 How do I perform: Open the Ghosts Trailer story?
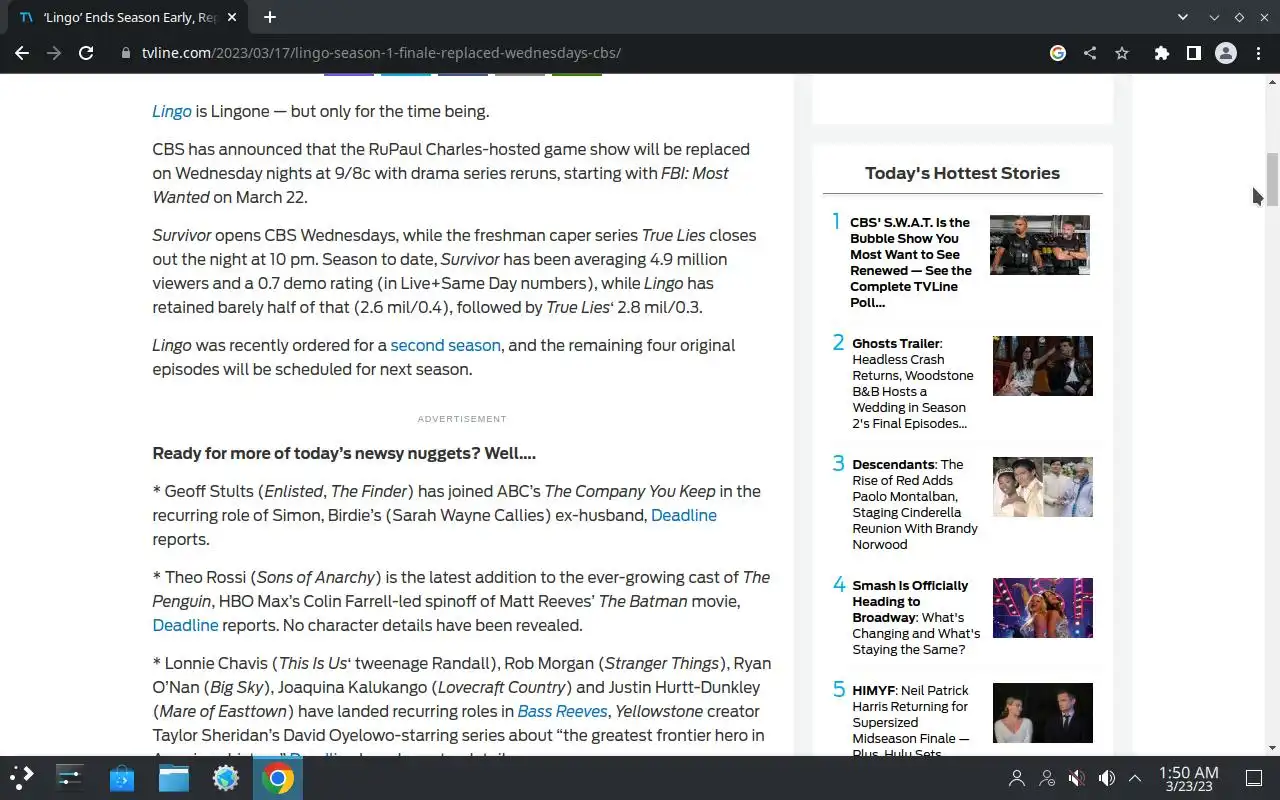click(913, 383)
